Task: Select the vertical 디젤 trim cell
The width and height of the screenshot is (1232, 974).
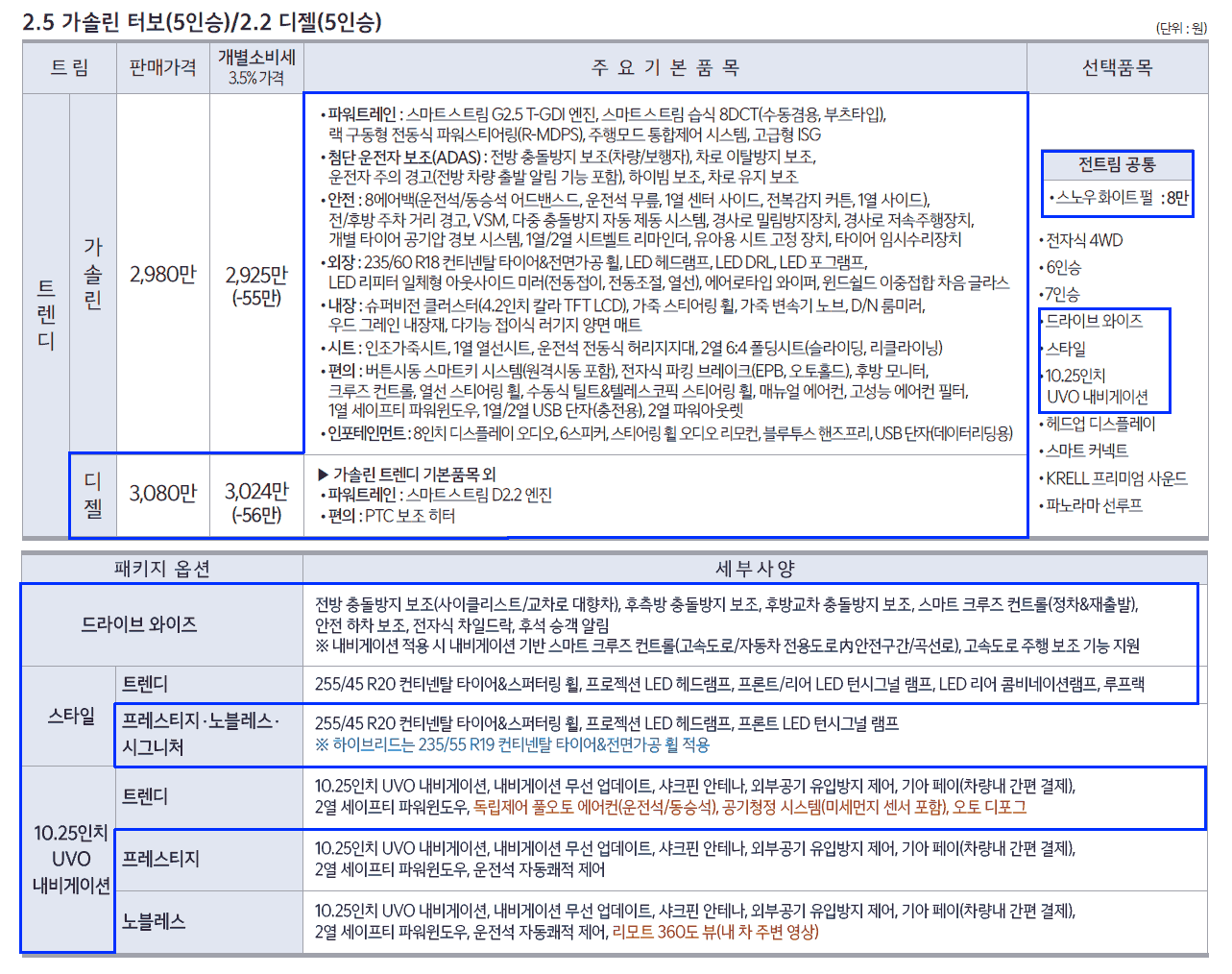Action: tap(93, 495)
